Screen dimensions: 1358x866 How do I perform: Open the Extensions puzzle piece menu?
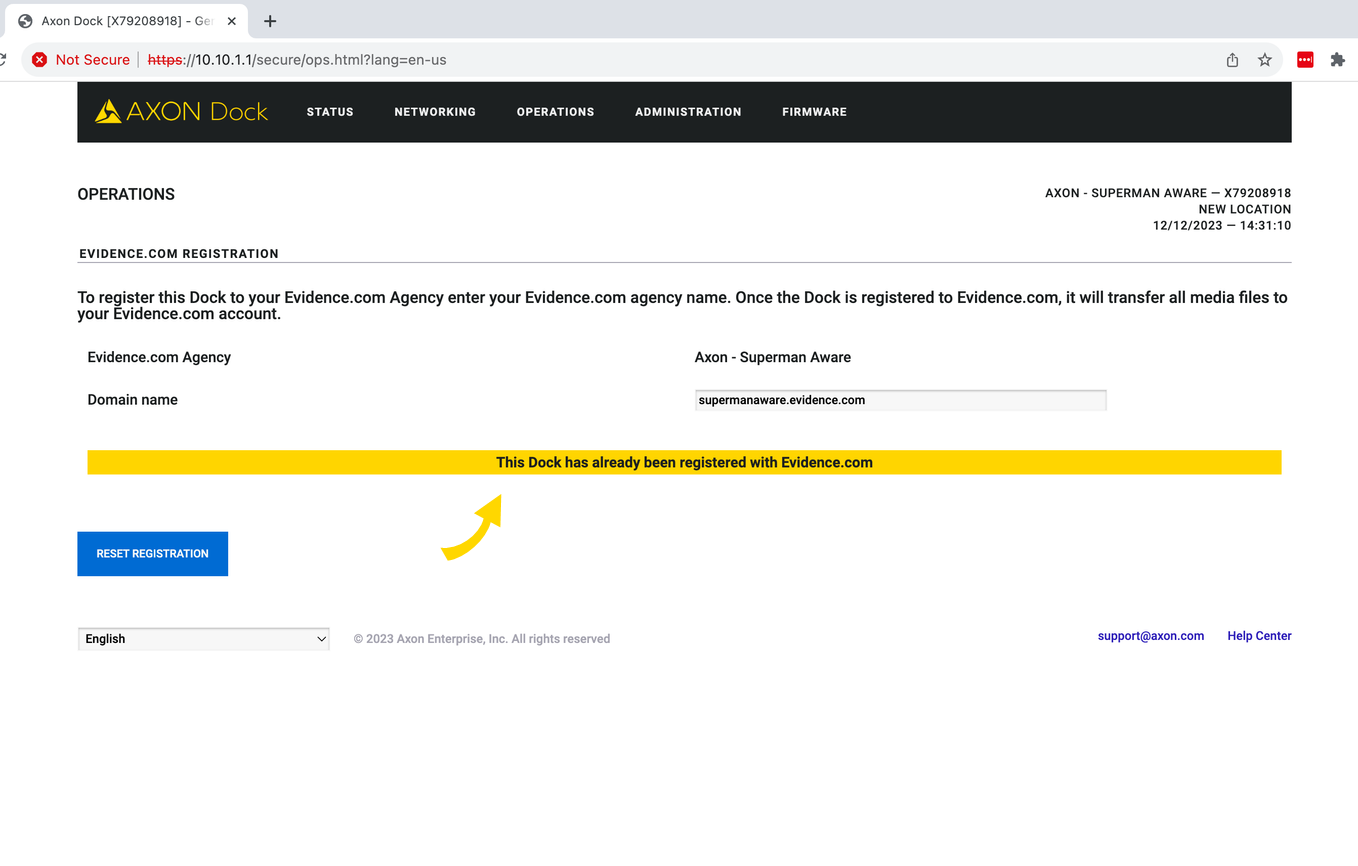pyautogui.click(x=1337, y=60)
